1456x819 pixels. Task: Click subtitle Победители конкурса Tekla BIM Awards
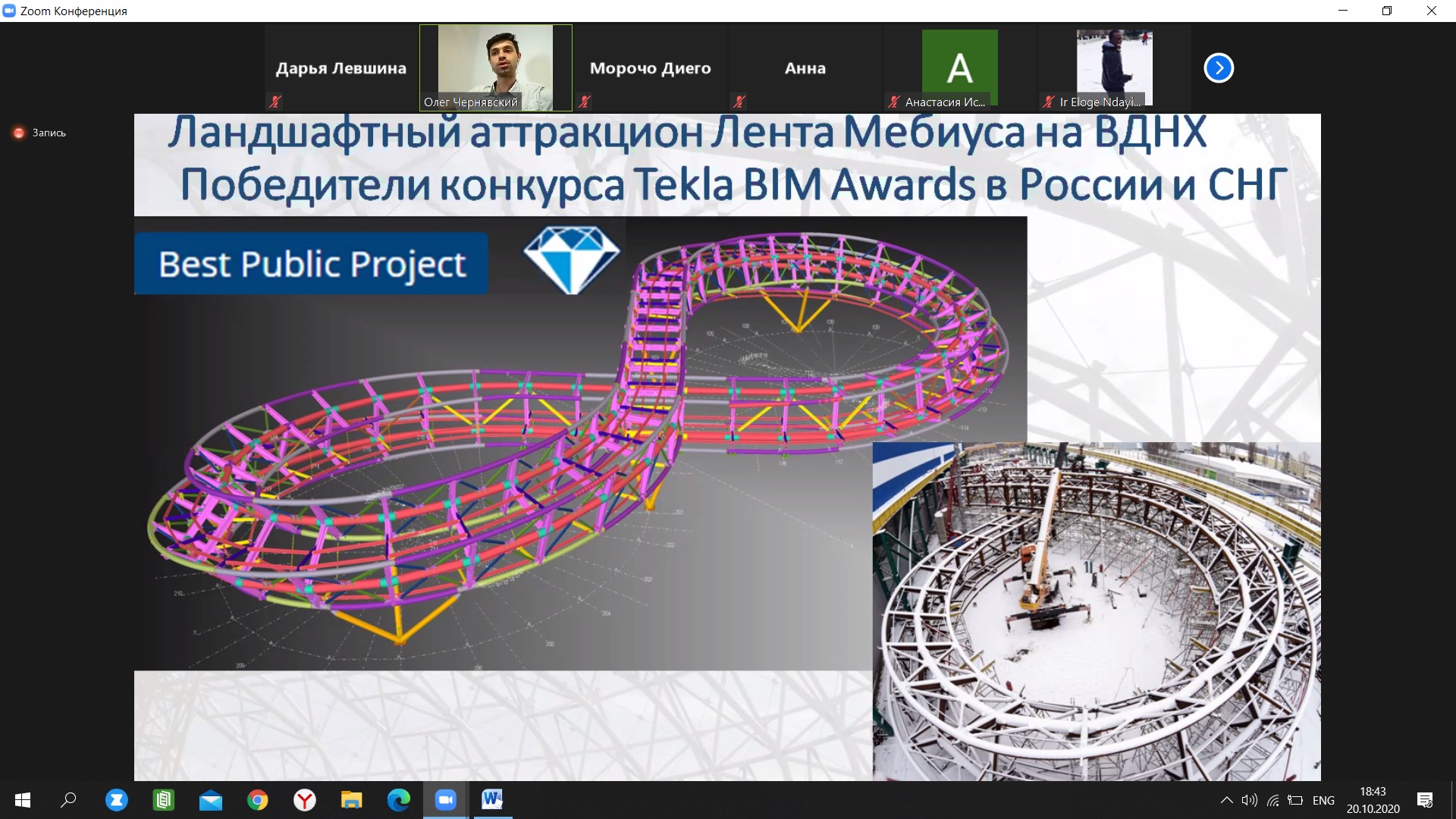click(733, 184)
